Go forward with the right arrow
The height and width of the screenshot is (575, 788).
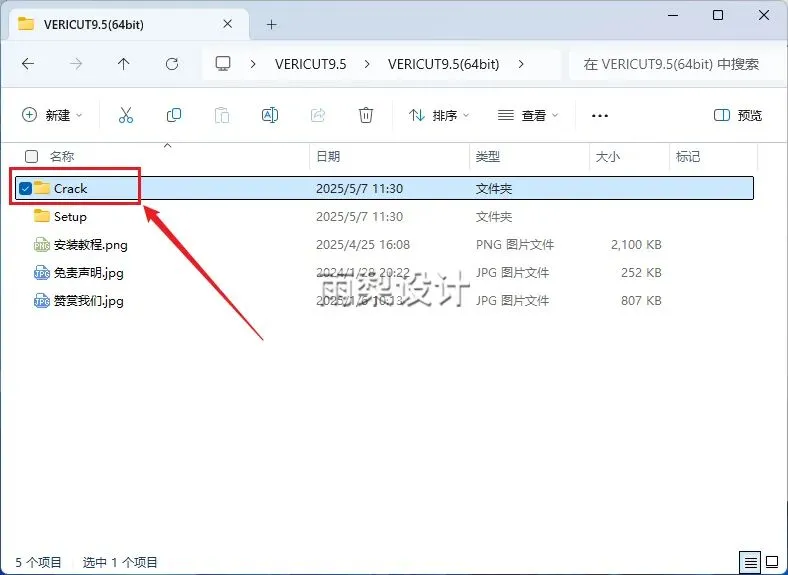[76, 64]
